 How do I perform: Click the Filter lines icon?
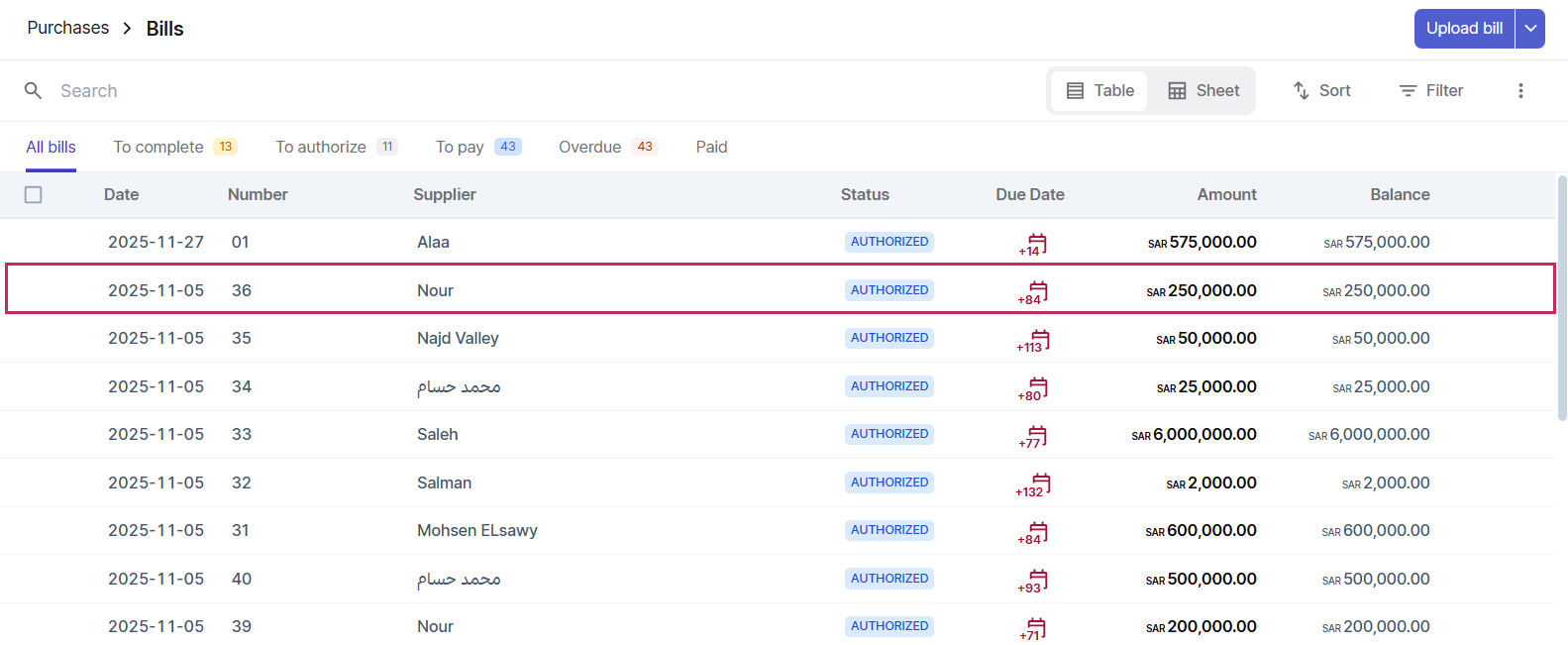coord(1408,91)
